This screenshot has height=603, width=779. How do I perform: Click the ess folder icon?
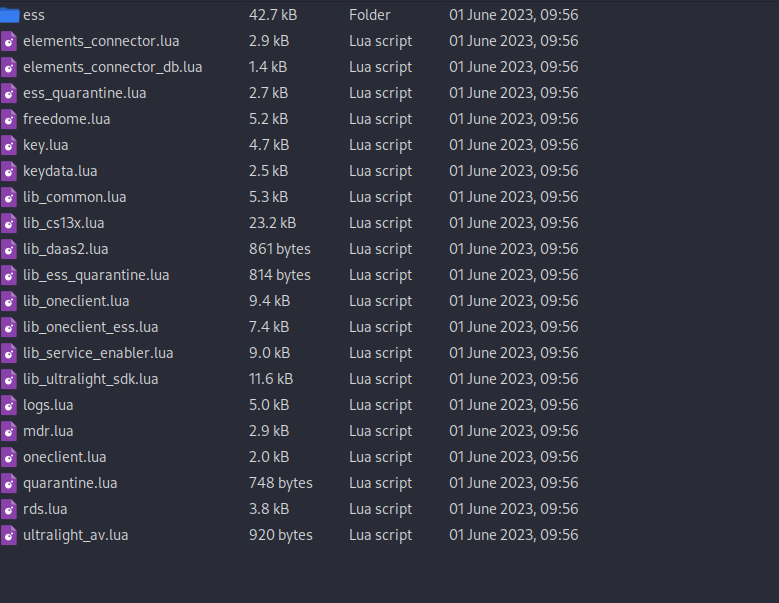point(9,15)
